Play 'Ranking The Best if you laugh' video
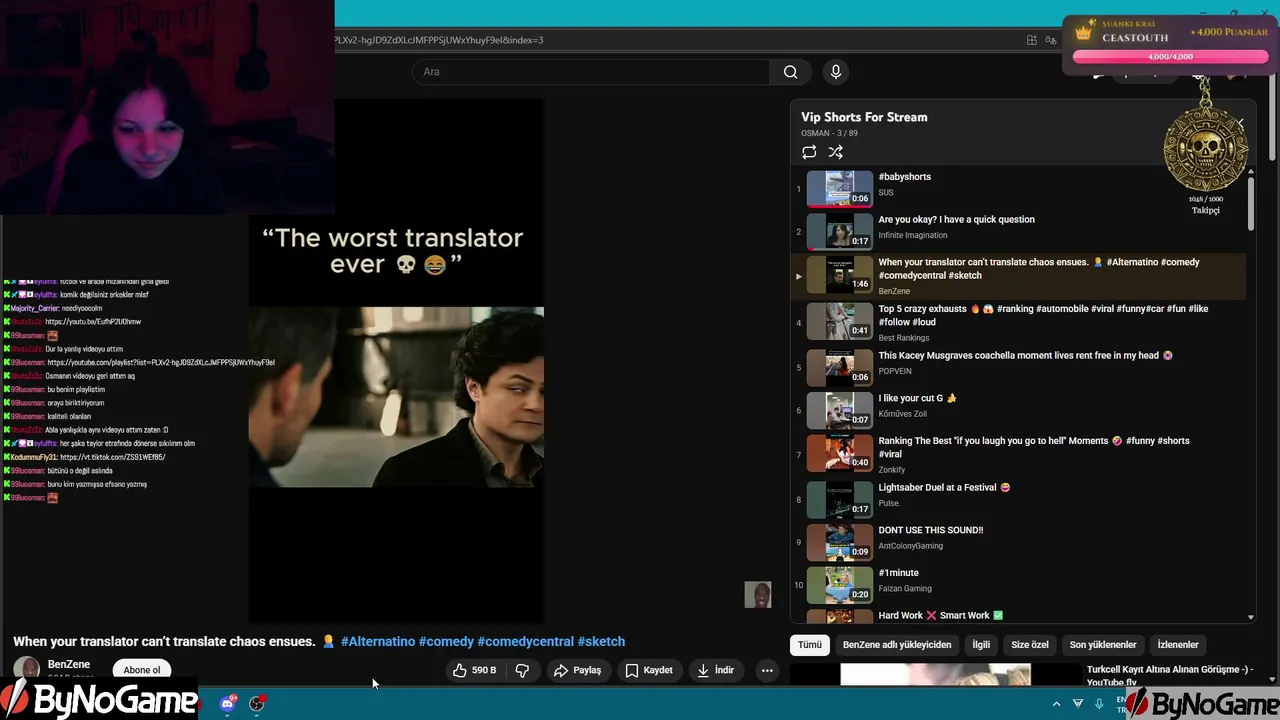 click(x=1020, y=454)
